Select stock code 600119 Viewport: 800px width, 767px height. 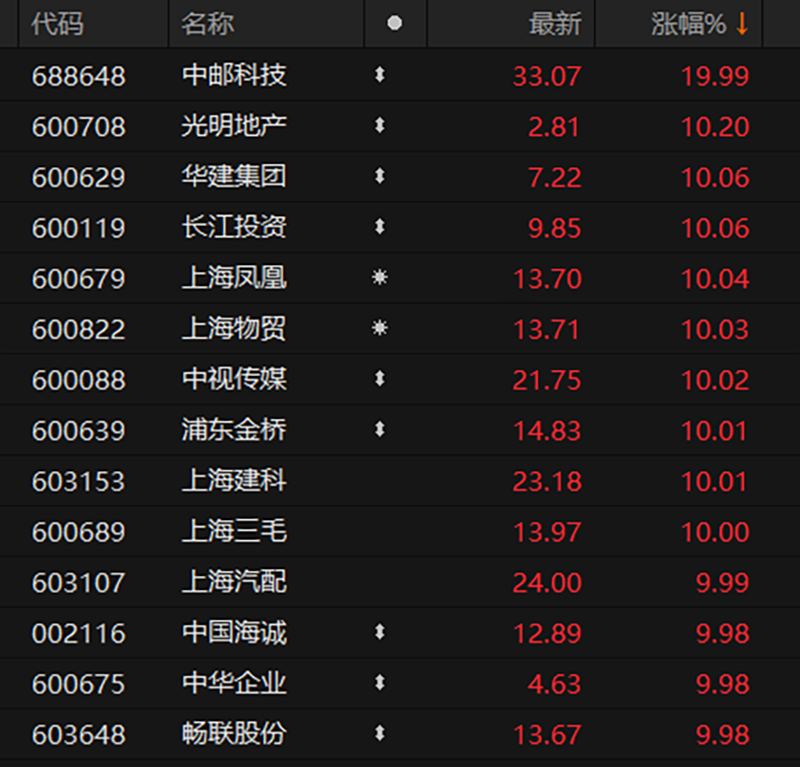(79, 228)
